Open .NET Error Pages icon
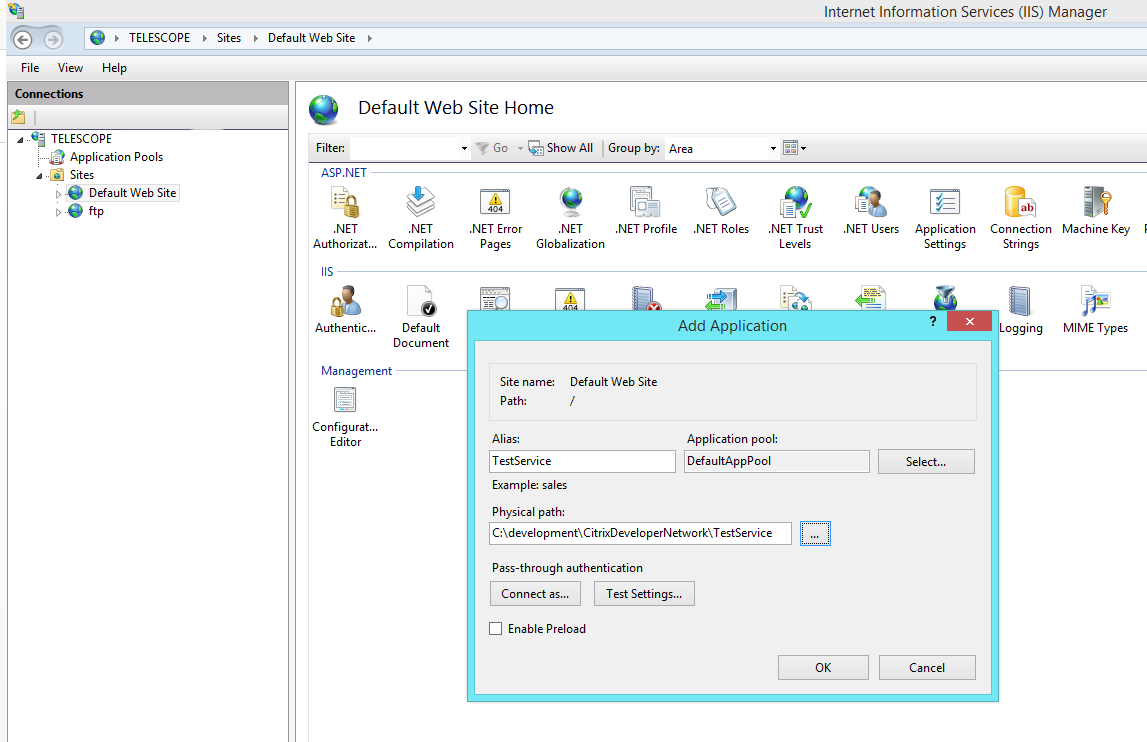The height and width of the screenshot is (742, 1147). tap(495, 217)
